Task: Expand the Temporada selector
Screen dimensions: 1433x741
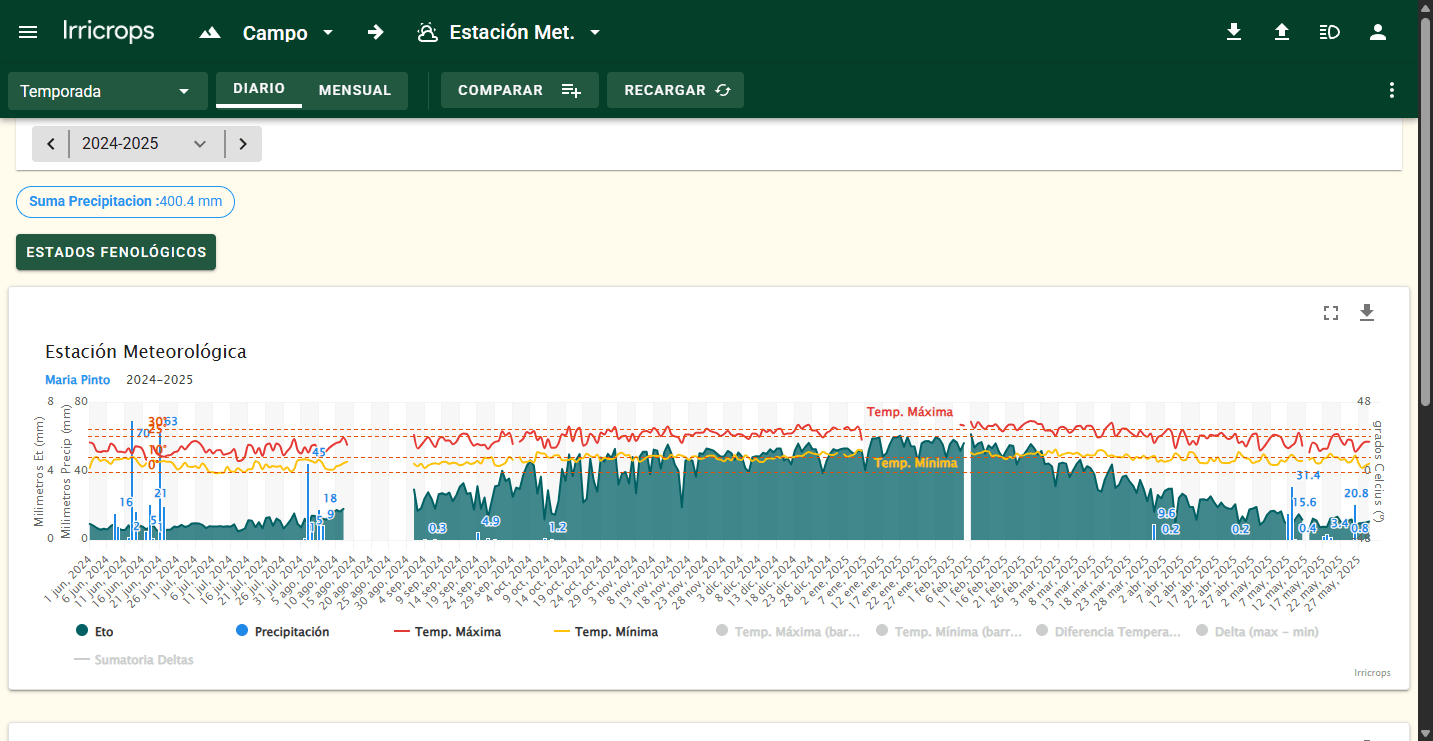Action: [107, 91]
